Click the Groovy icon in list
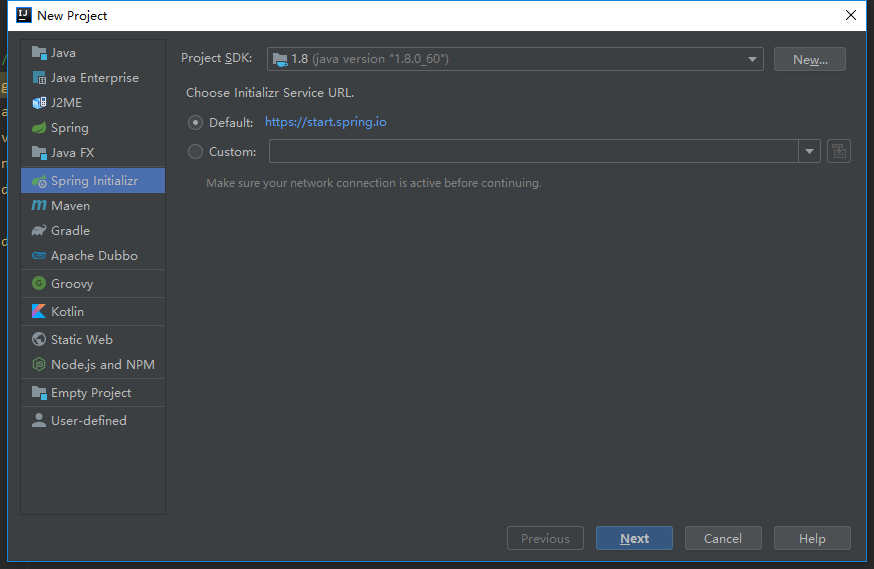Screen dimensions: 874x569 click(x=39, y=284)
